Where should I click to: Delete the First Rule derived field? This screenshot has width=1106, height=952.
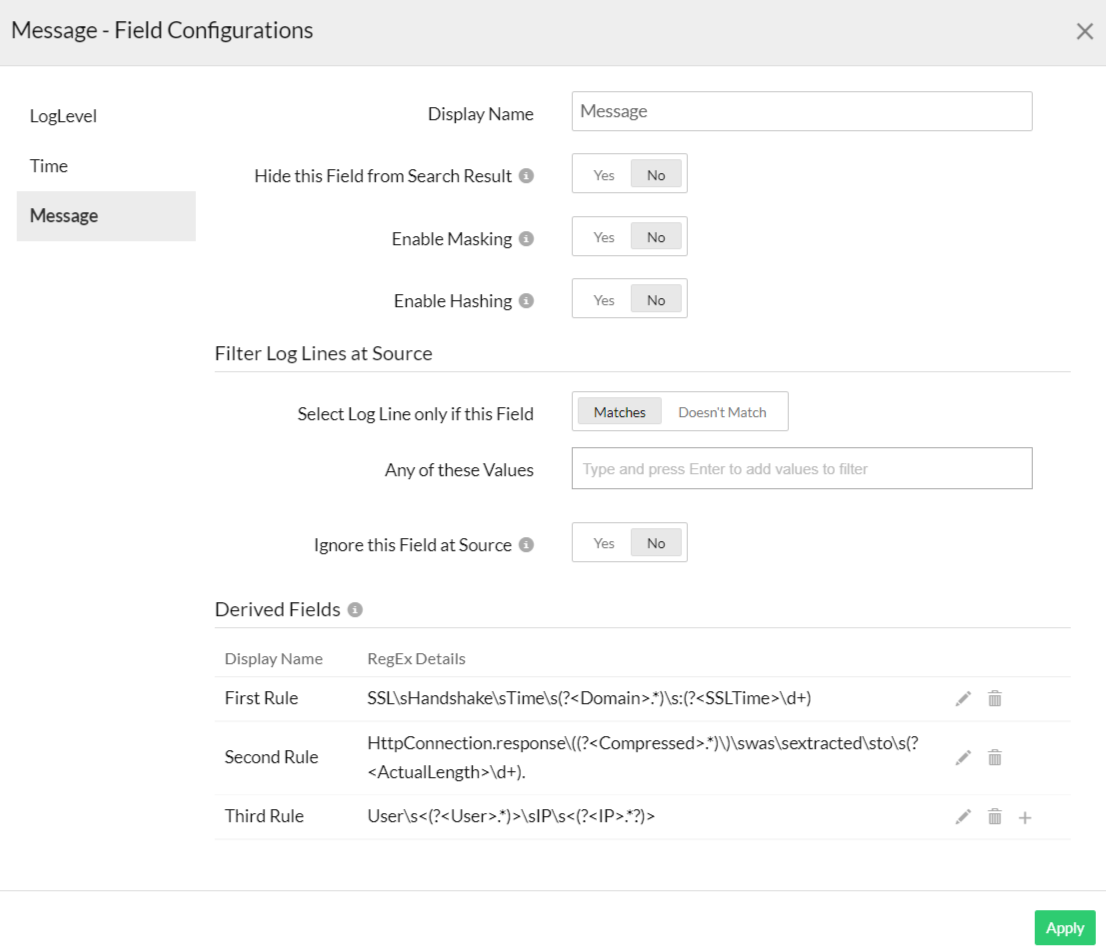(x=995, y=699)
